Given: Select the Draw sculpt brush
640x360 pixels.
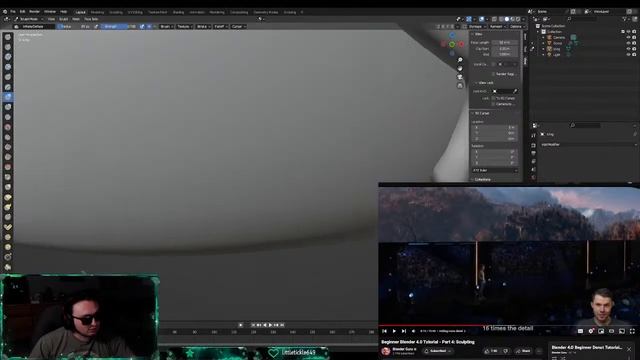Looking at the screenshot, I should pyautogui.click(x=8, y=37).
